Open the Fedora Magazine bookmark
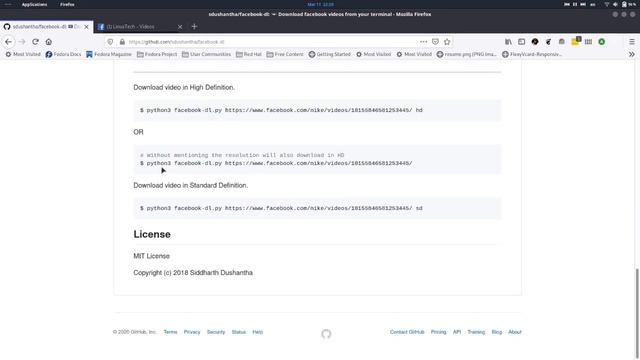 [x=109, y=54]
